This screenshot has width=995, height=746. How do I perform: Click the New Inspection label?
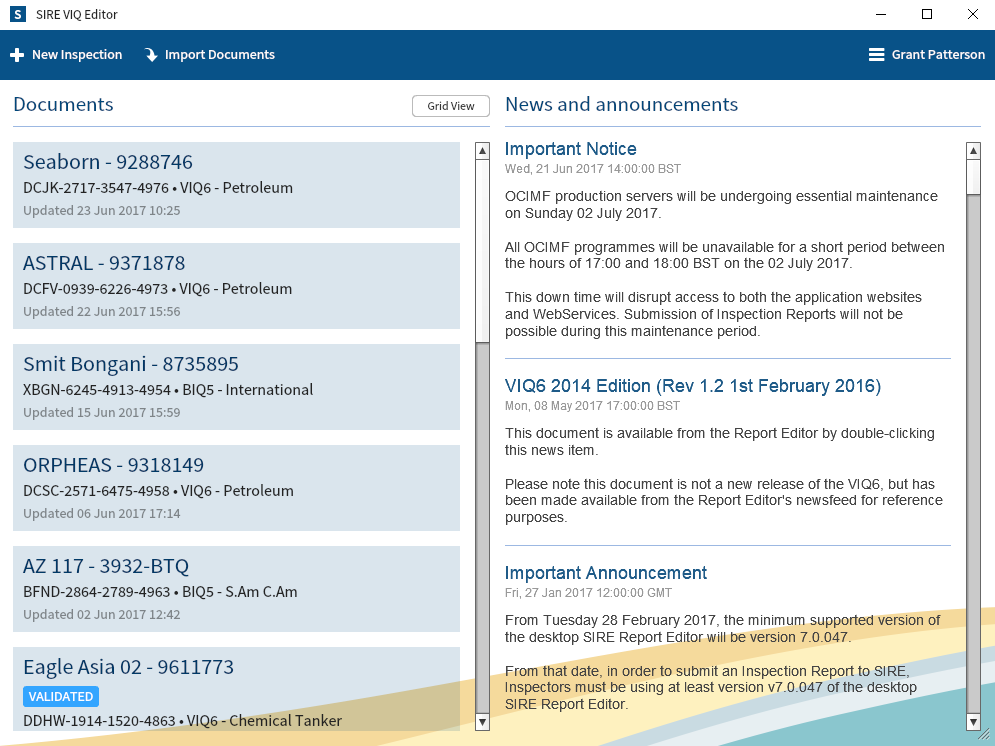(77, 55)
